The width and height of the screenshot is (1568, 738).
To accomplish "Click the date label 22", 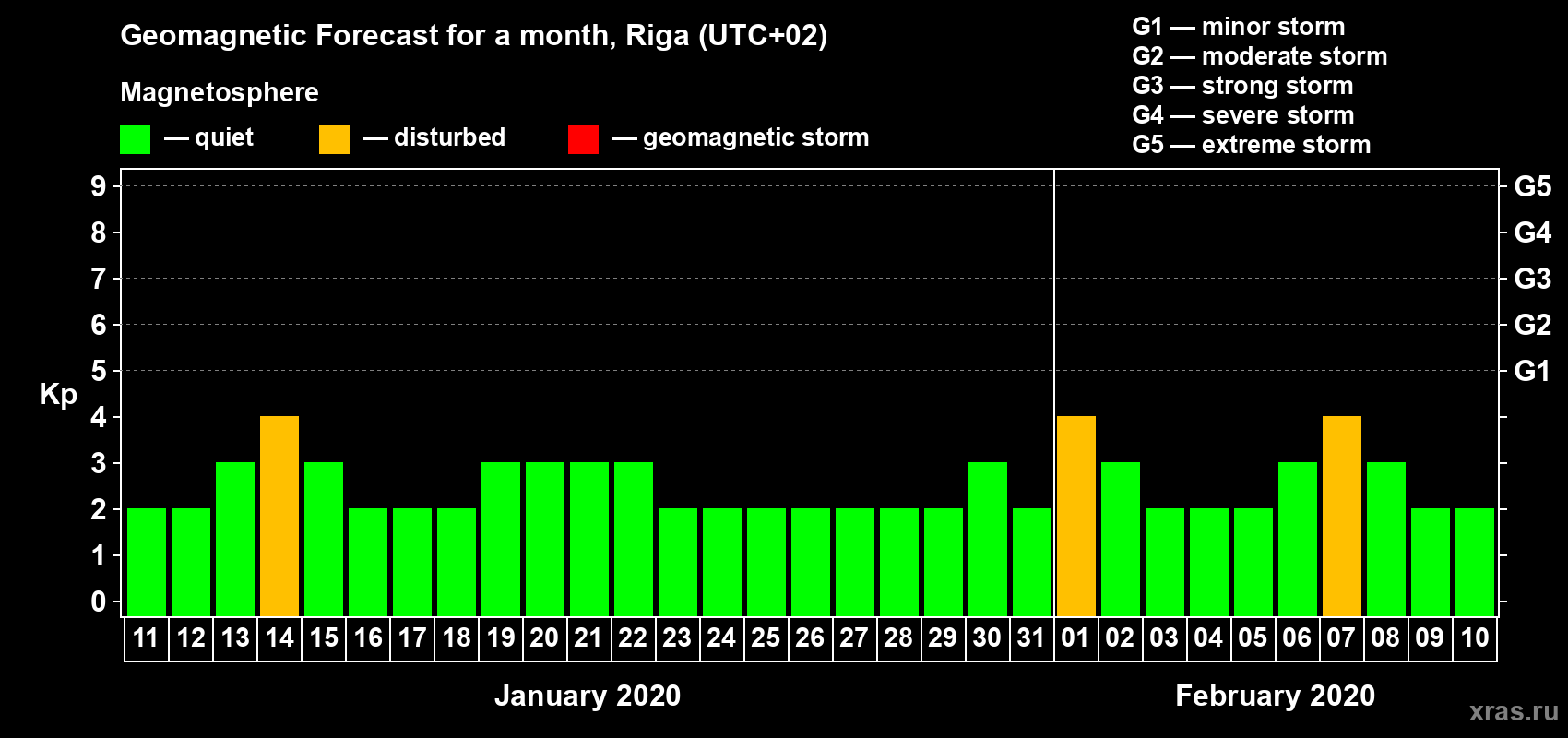I will [x=633, y=637].
